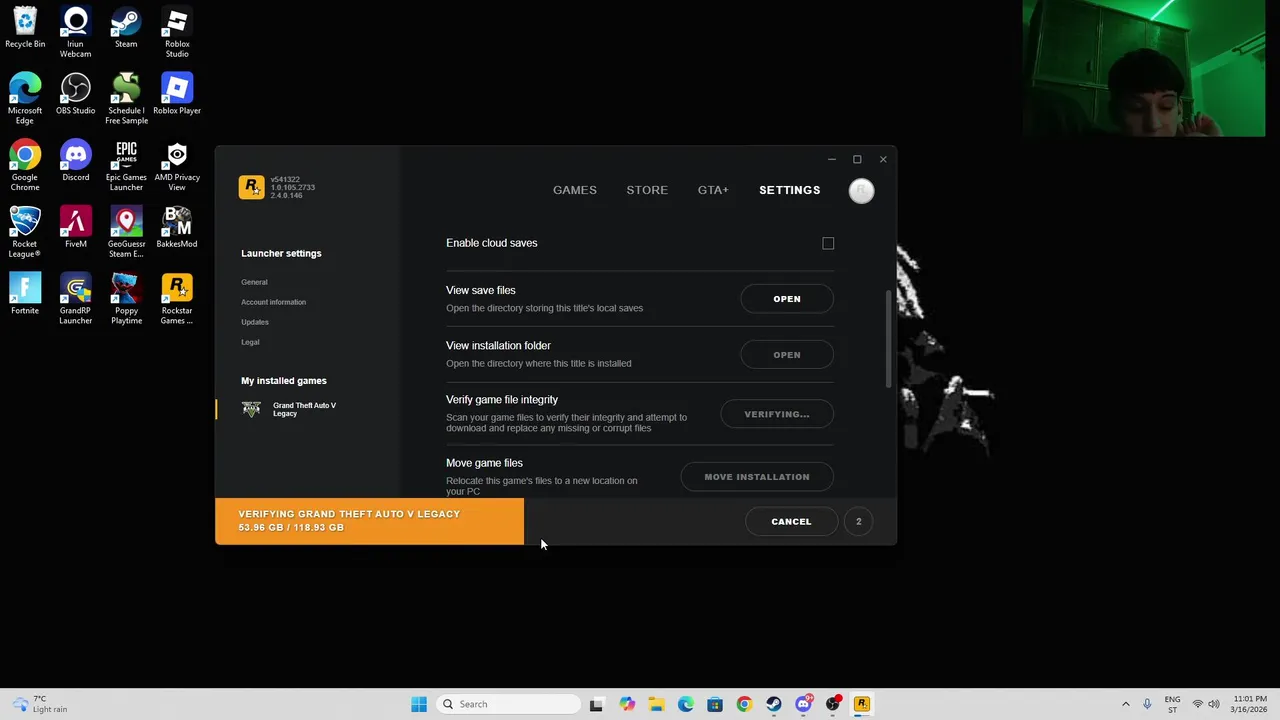
Task: Select the SETTINGS tab
Action: (x=790, y=190)
